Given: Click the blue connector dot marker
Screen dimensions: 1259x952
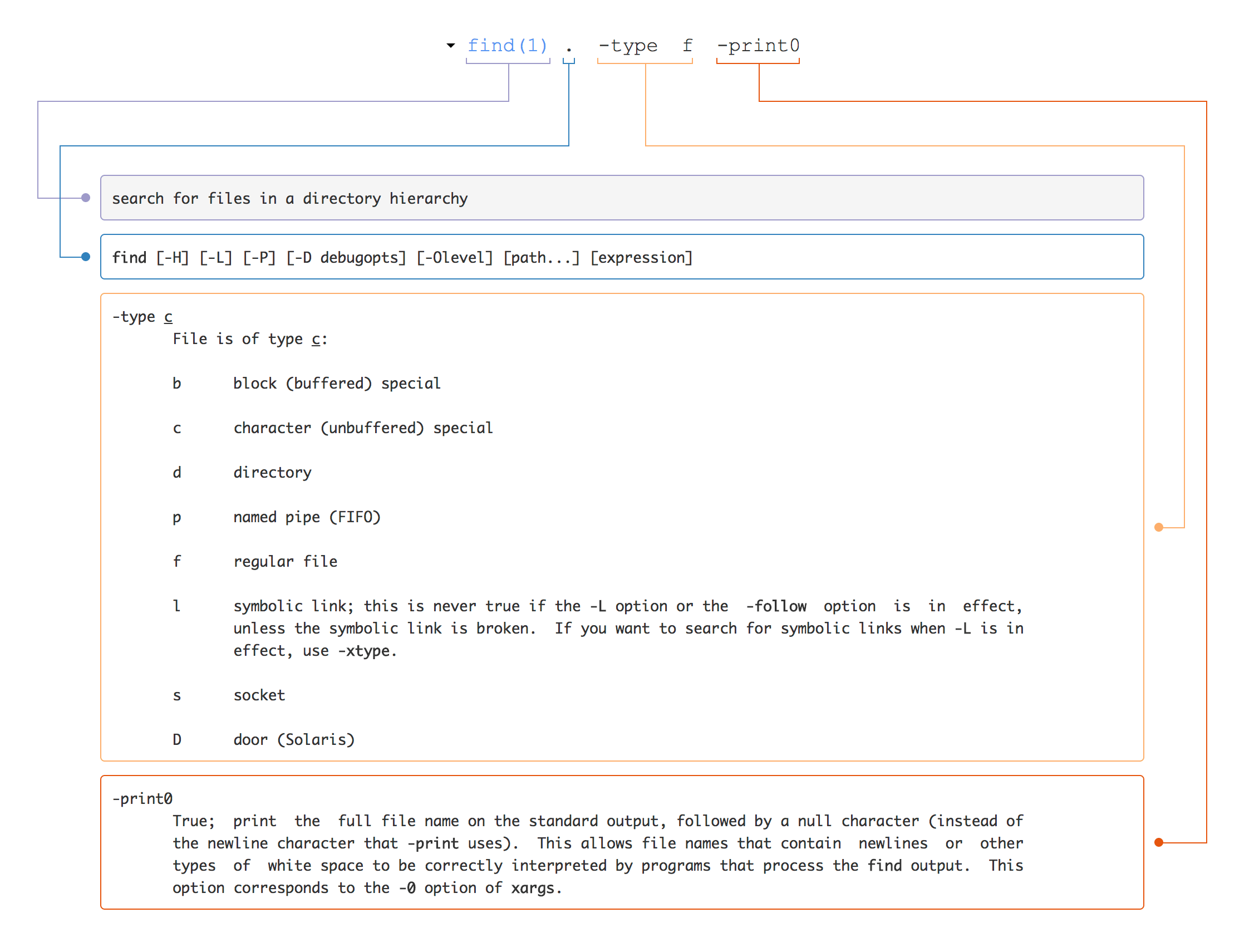Looking at the screenshot, I should [x=86, y=257].
